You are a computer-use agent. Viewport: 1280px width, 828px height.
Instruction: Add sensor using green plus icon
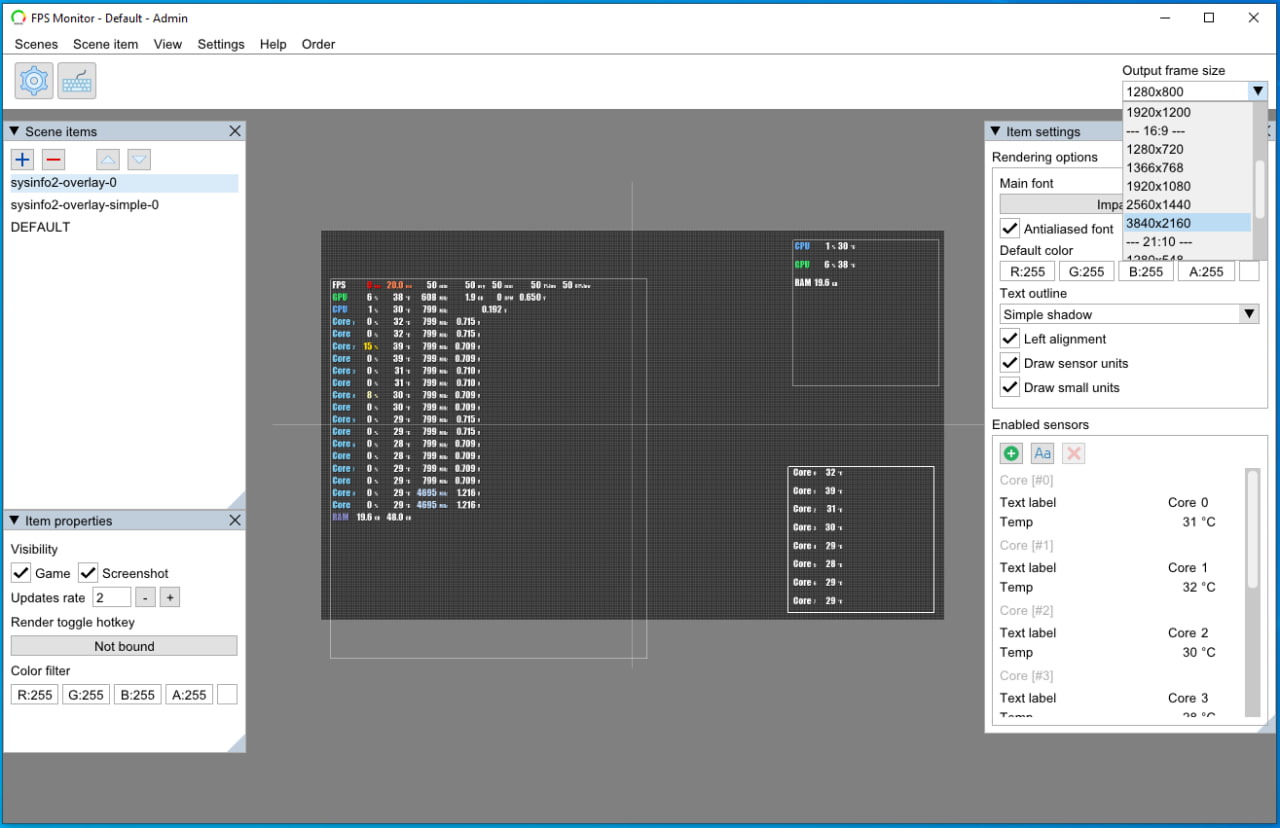(x=1011, y=453)
